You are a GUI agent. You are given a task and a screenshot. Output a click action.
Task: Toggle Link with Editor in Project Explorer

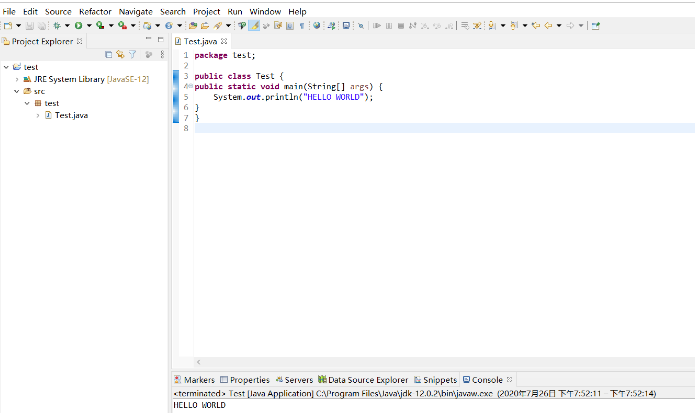pos(120,55)
